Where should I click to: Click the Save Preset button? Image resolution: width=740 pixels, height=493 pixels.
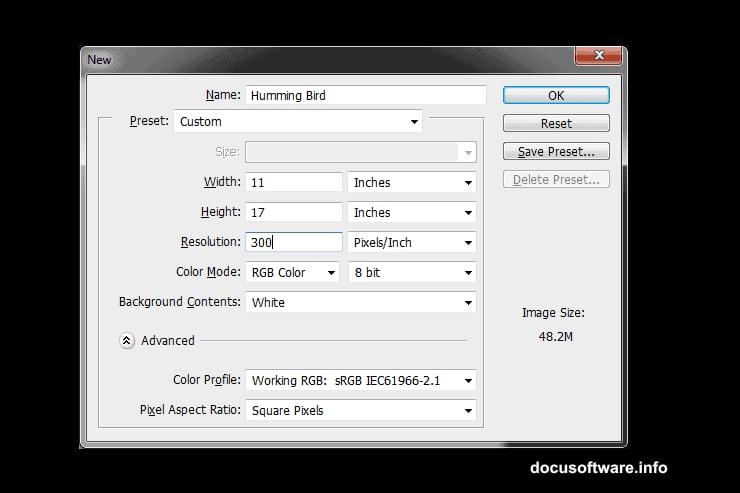coord(556,152)
